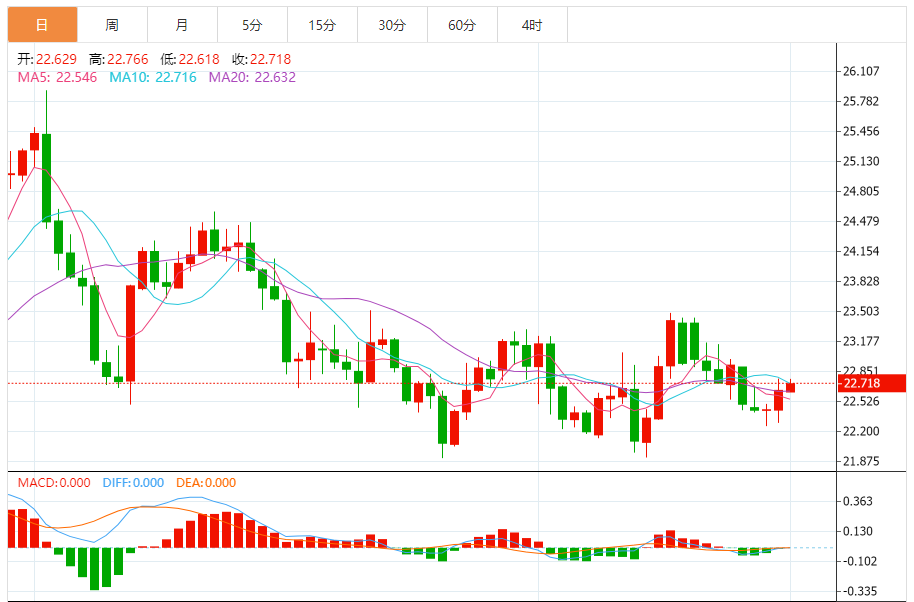Click the red 22.718 current price label
The width and height of the screenshot is (914, 602).
pyautogui.click(x=871, y=383)
